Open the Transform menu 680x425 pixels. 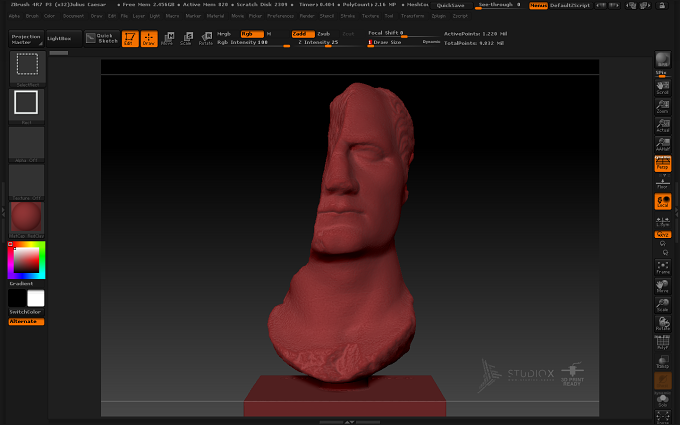point(412,16)
